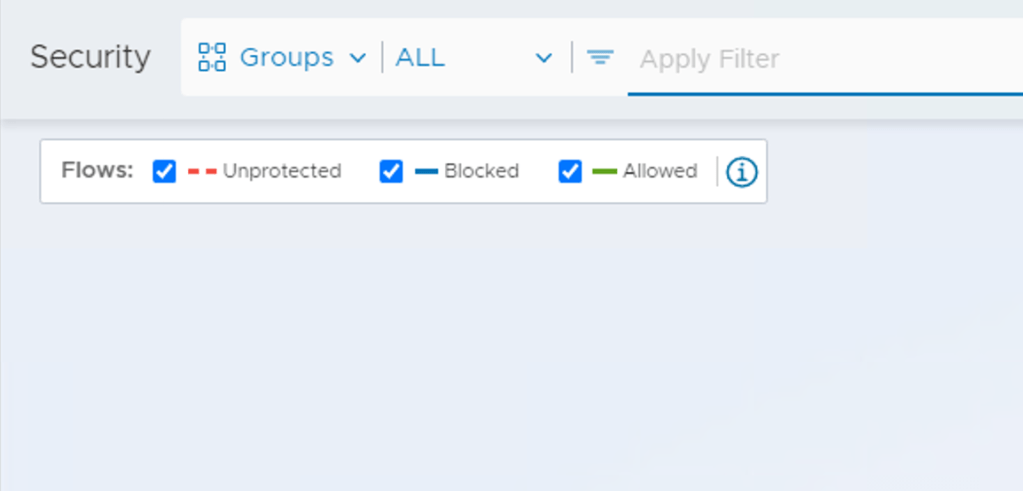Image resolution: width=1023 pixels, height=491 pixels.
Task: Click the empty canvas below the legend
Action: point(500,350)
